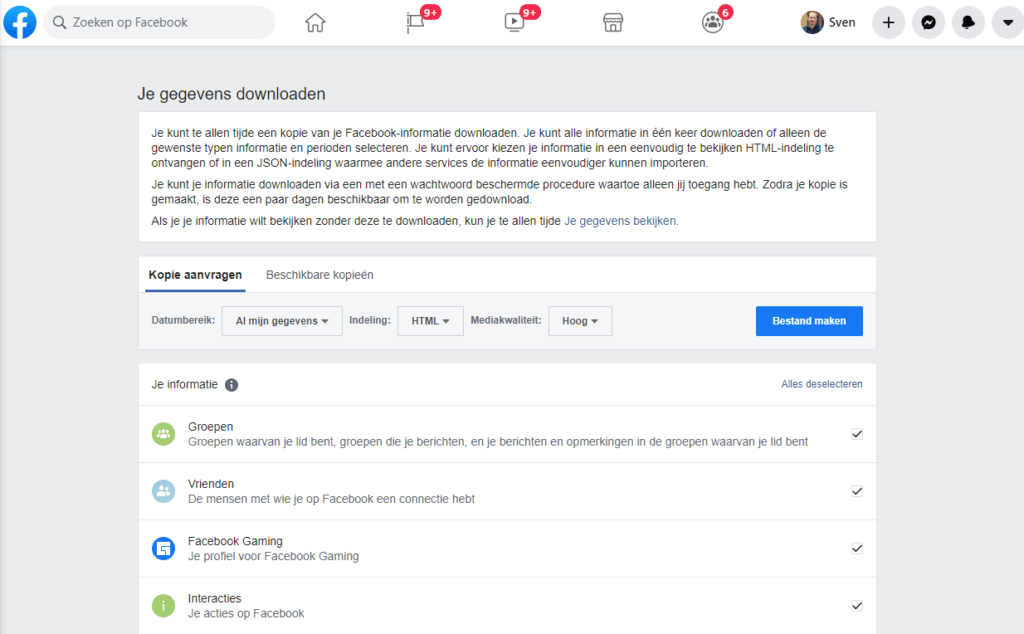Click the Facebook Gaming row title
1024x634 pixels.
click(x=235, y=541)
